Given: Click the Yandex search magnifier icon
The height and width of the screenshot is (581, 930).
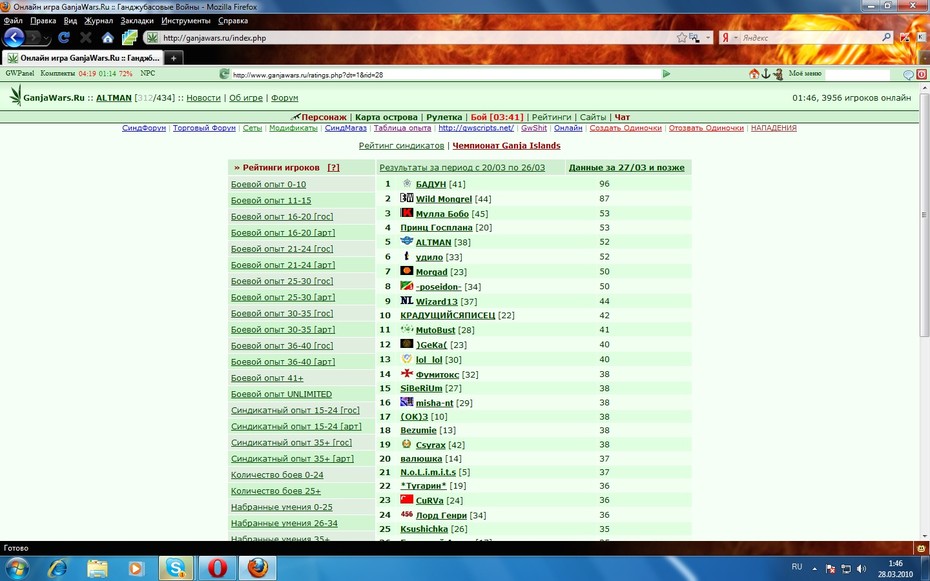Looking at the screenshot, I should click(886, 37).
